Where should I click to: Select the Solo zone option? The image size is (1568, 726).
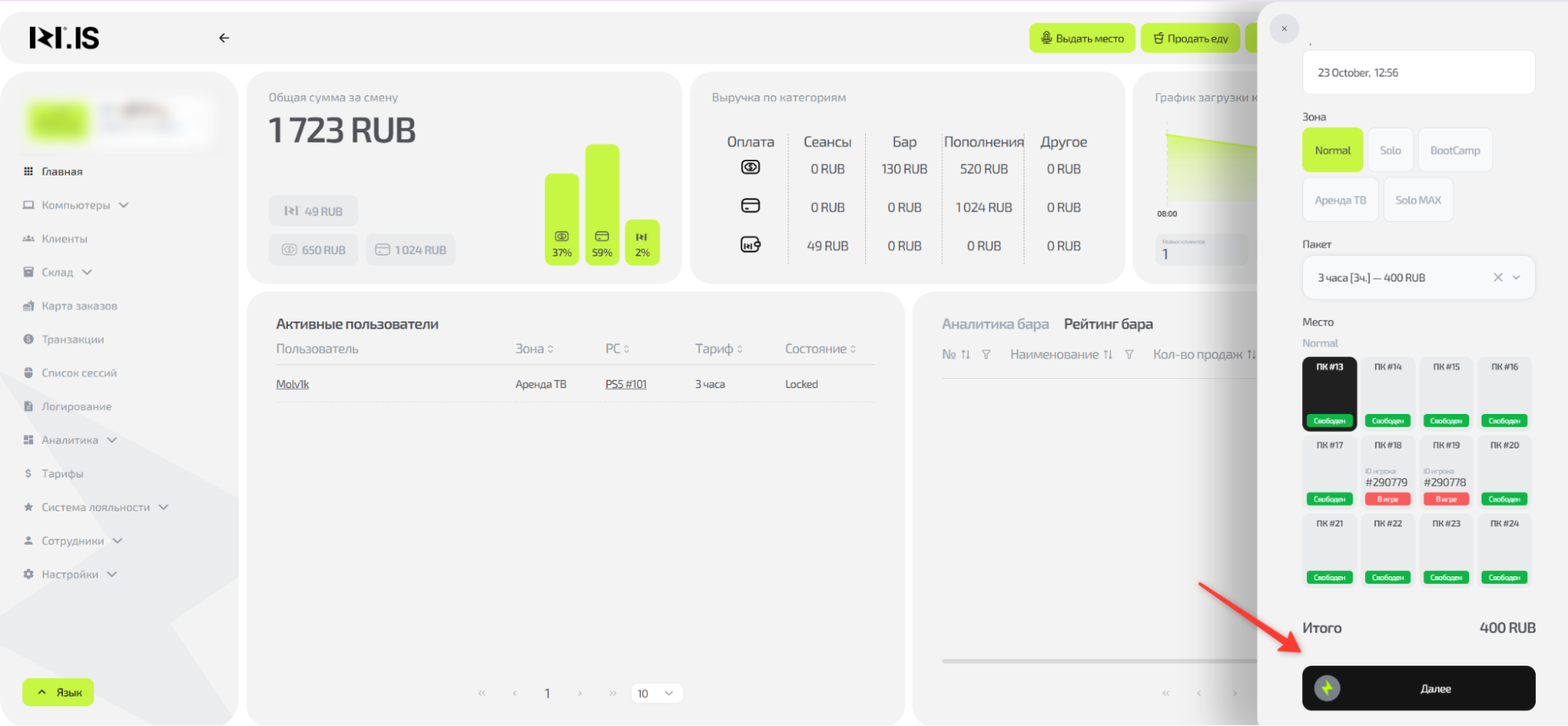(1390, 151)
